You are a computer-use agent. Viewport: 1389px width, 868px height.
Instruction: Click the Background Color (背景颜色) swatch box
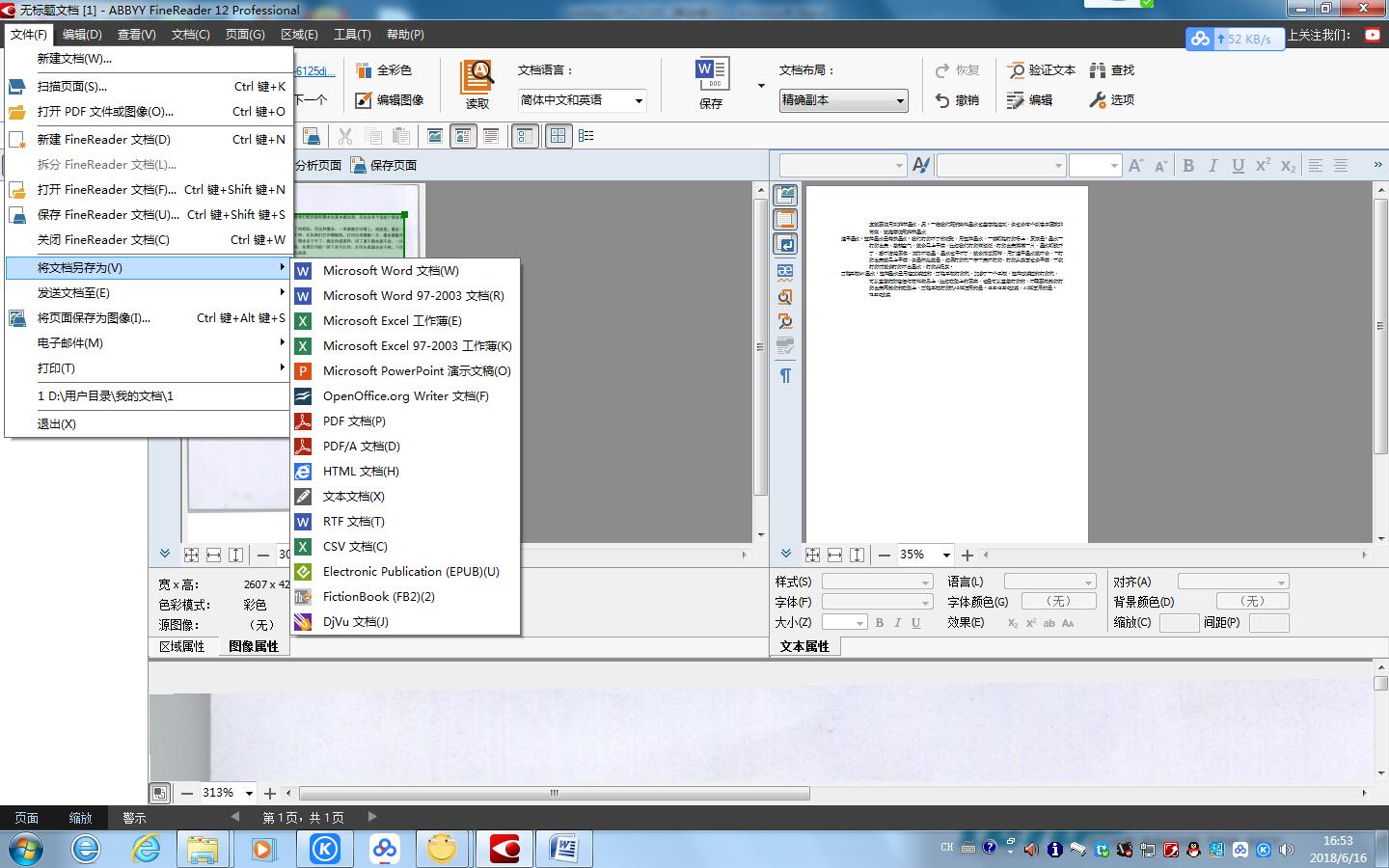1252,601
